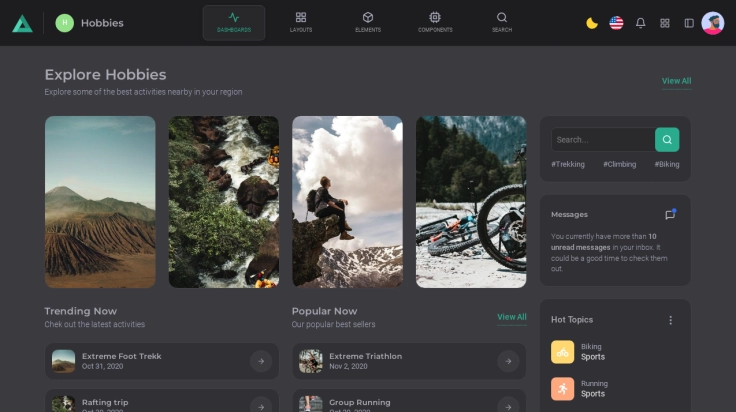Select the yellow Biking Sports icon
Viewport: 736px width, 412px height.
click(x=563, y=352)
